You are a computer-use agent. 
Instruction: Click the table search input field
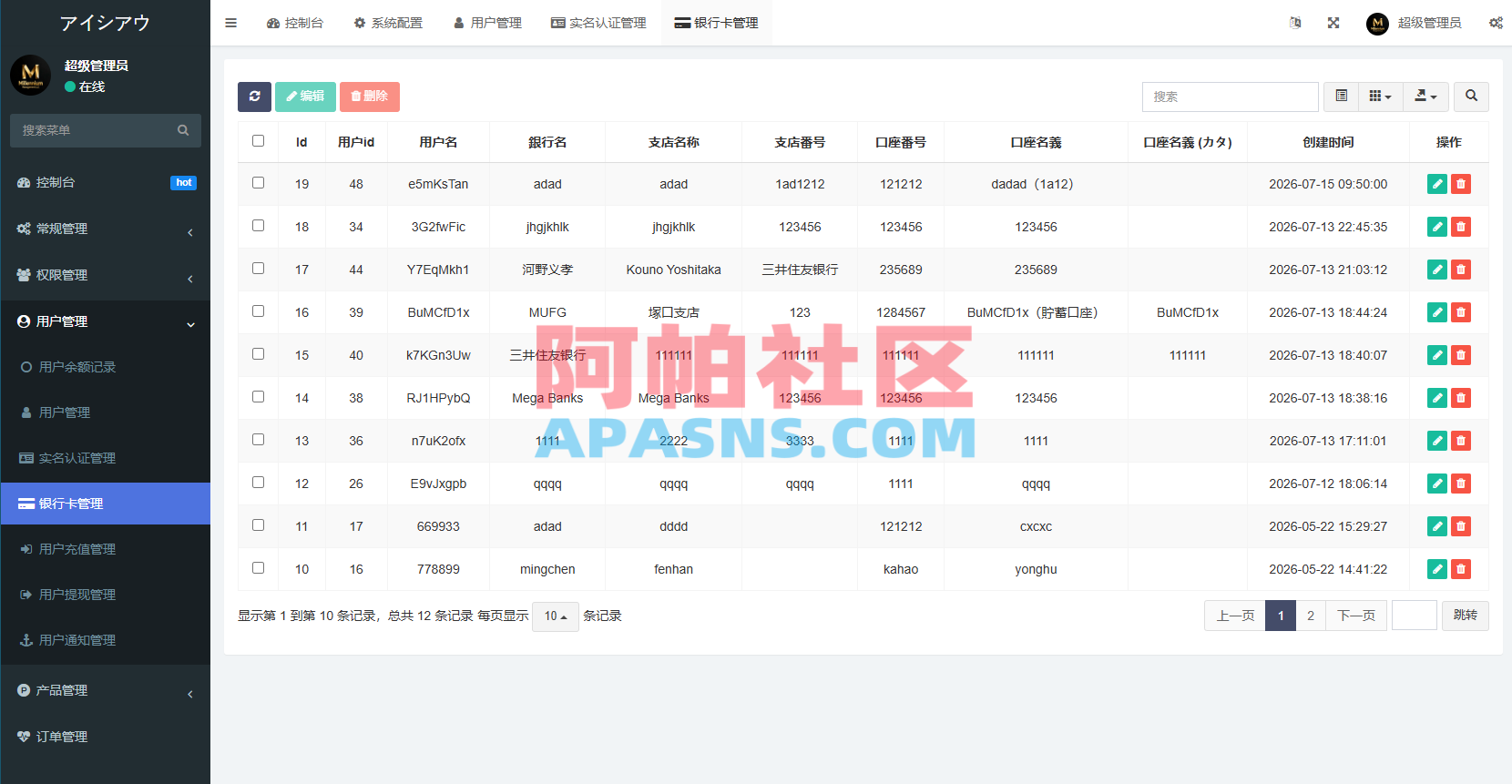click(1230, 97)
